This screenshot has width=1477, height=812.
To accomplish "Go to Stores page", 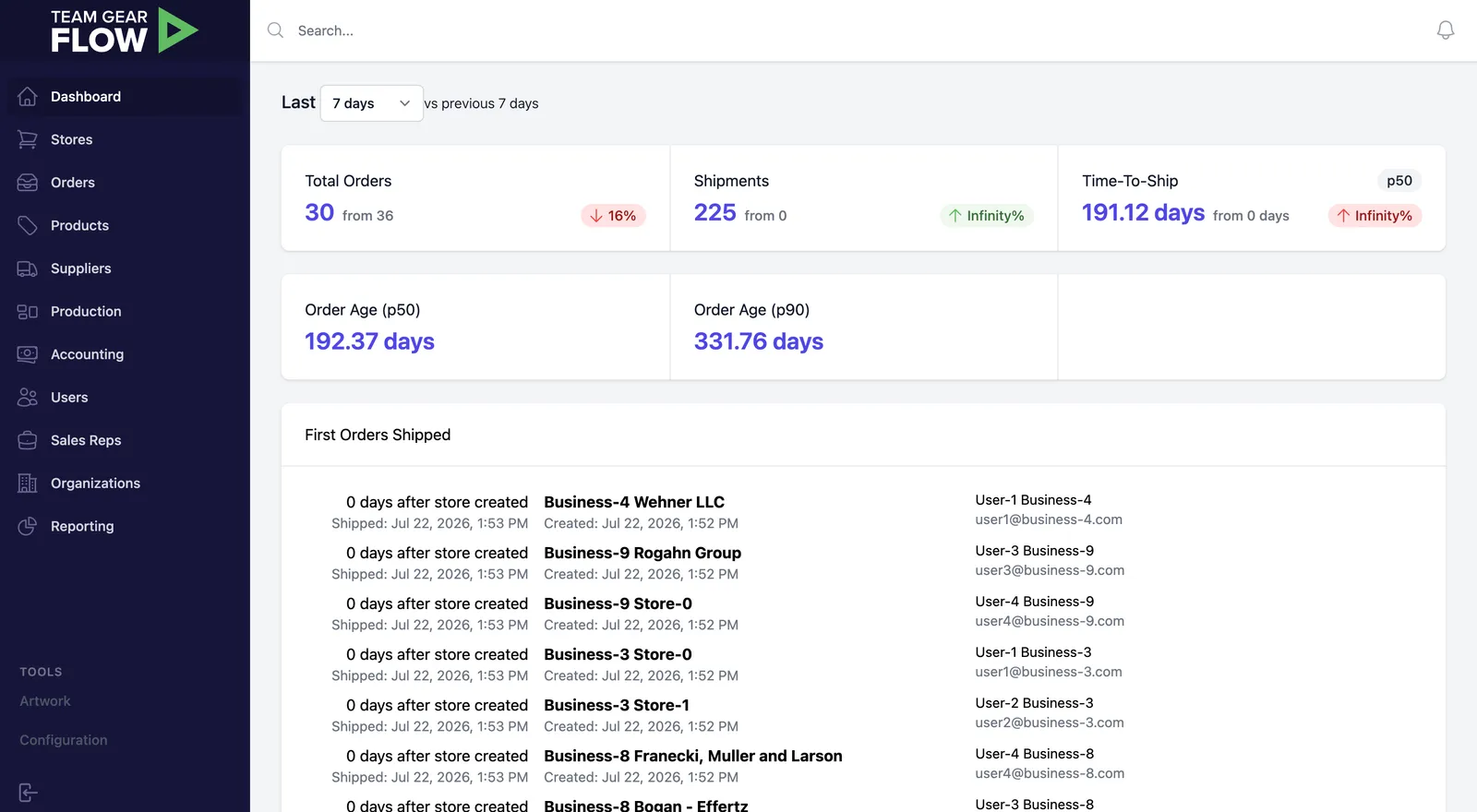I will tap(125, 139).
